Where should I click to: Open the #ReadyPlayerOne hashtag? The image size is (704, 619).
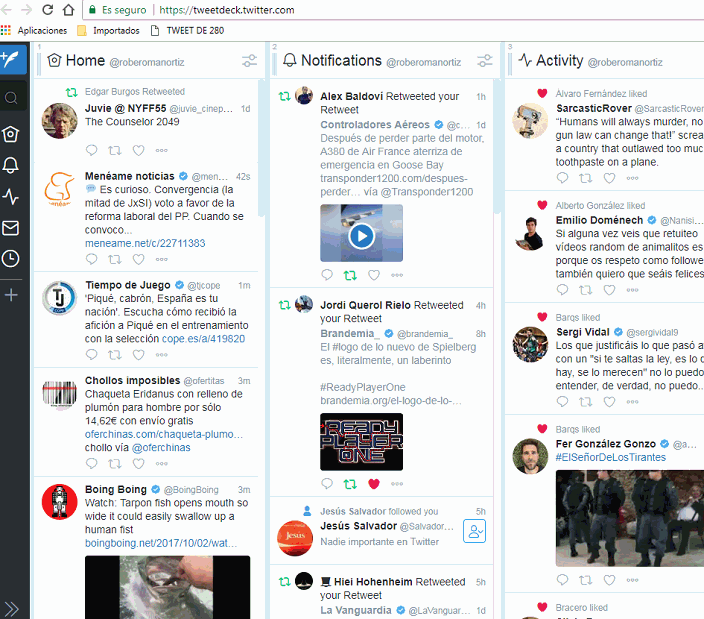point(363,387)
